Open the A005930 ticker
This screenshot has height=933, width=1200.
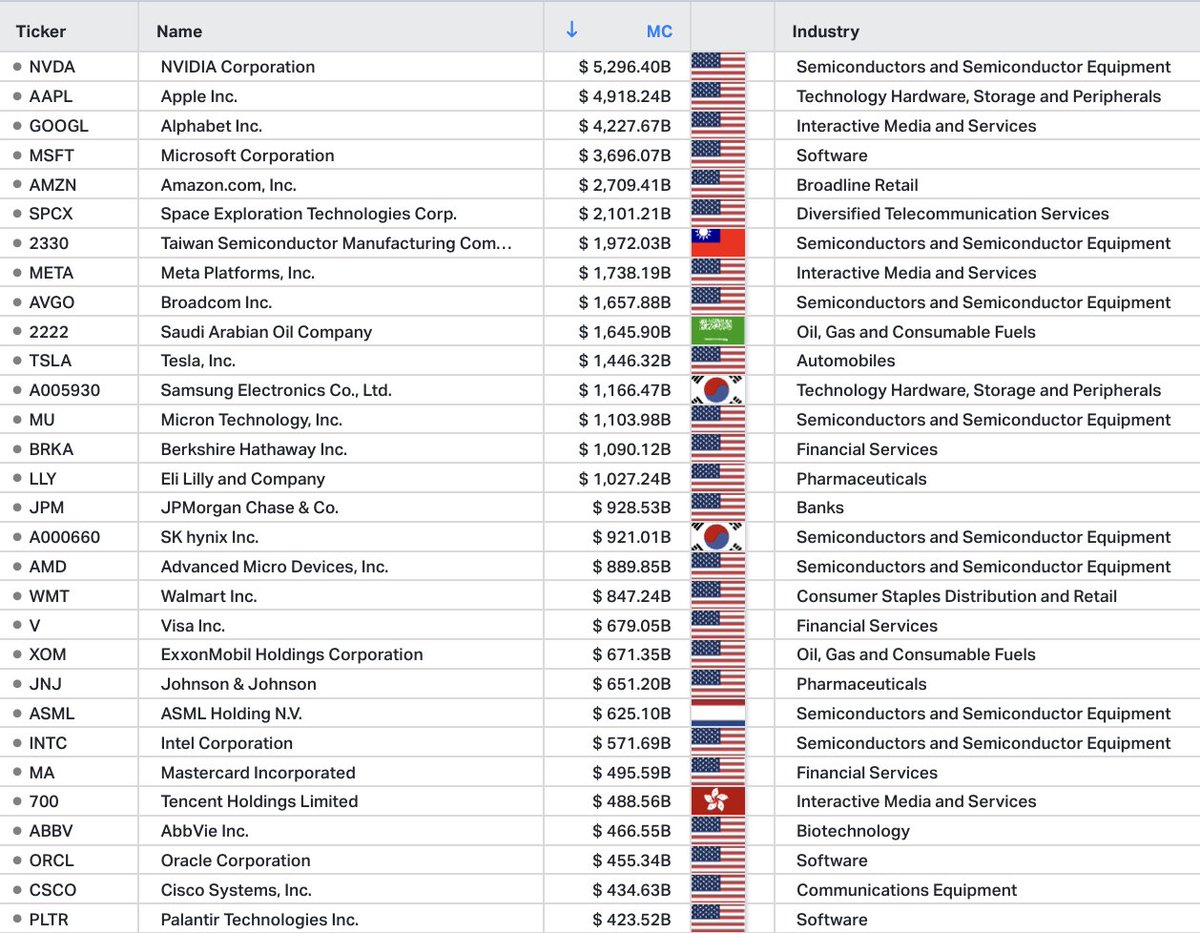click(x=64, y=390)
